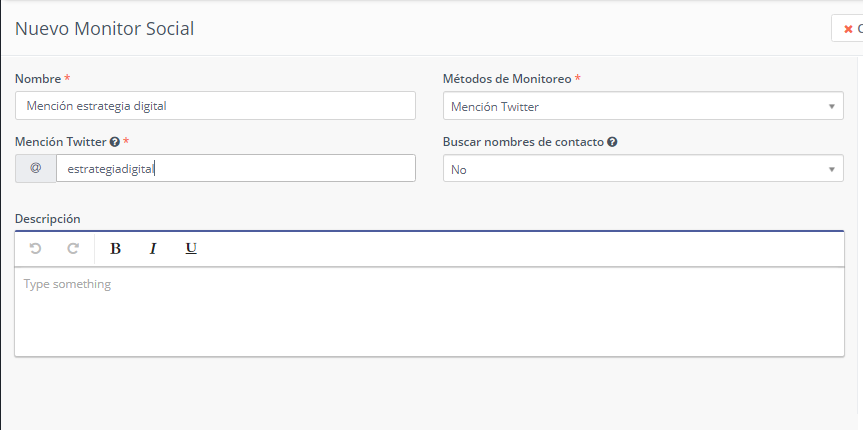Click into the Type something description area

pyautogui.click(x=429, y=310)
